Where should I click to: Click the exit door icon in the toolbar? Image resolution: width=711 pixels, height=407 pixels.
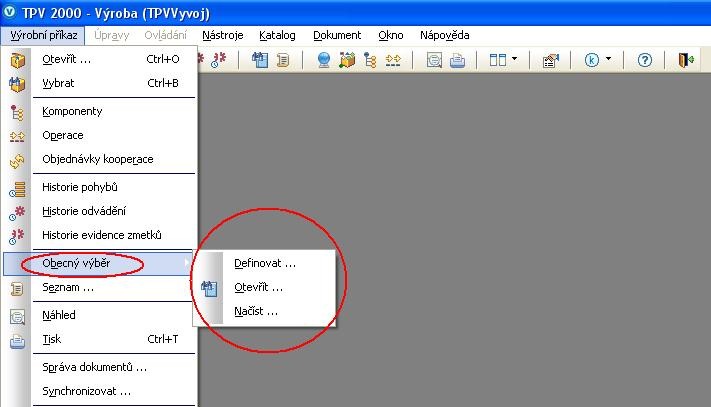[x=686, y=60]
